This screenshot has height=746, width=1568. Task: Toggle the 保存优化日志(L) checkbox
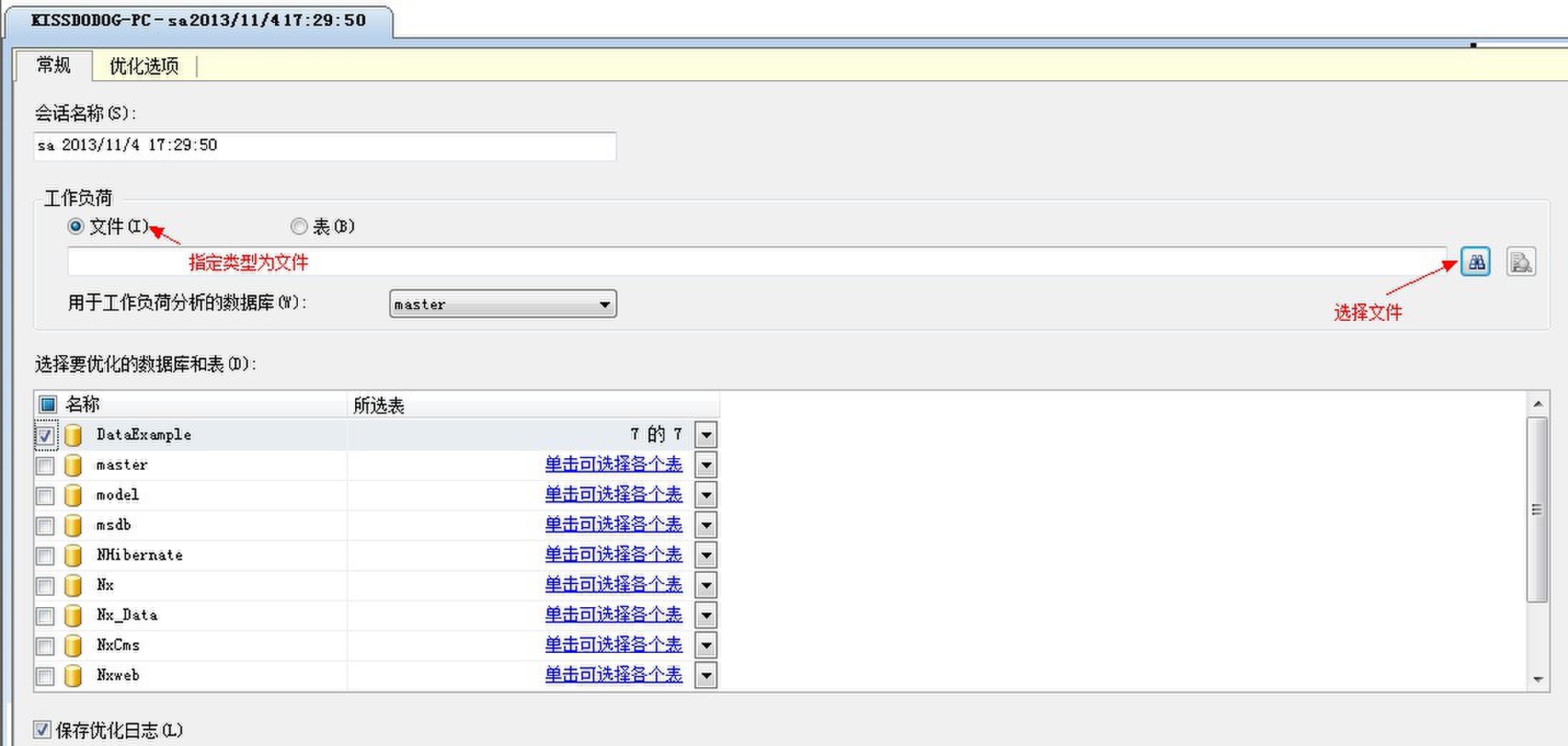42,730
